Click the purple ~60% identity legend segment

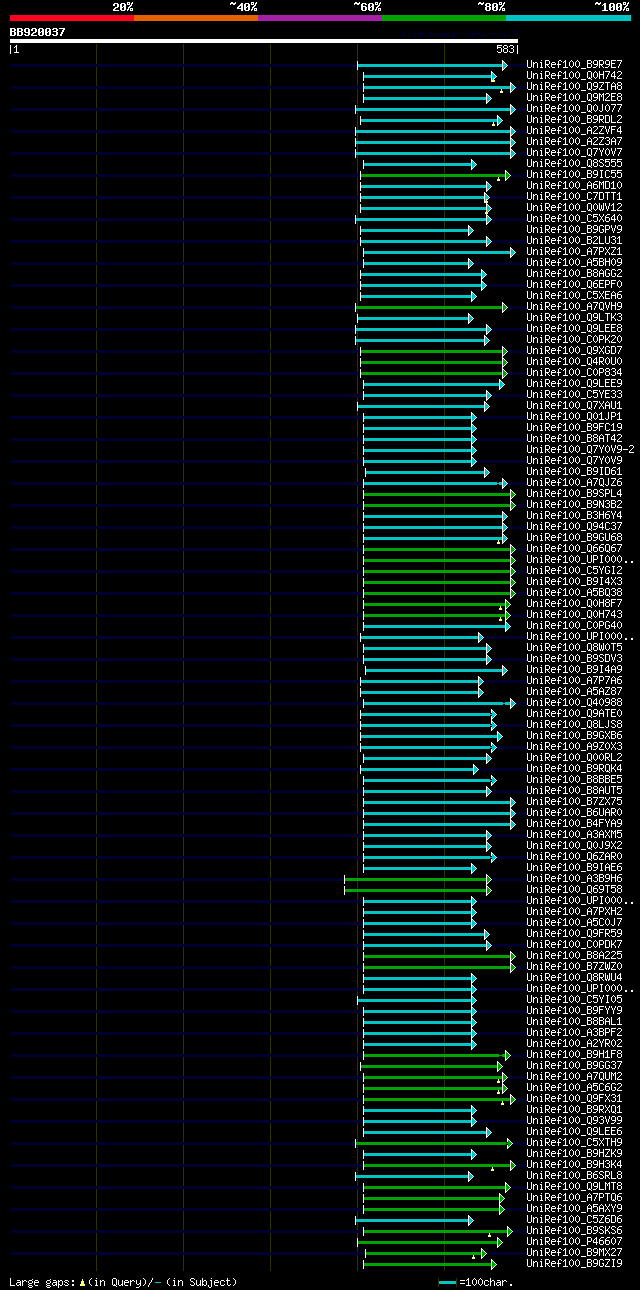[319, 18]
